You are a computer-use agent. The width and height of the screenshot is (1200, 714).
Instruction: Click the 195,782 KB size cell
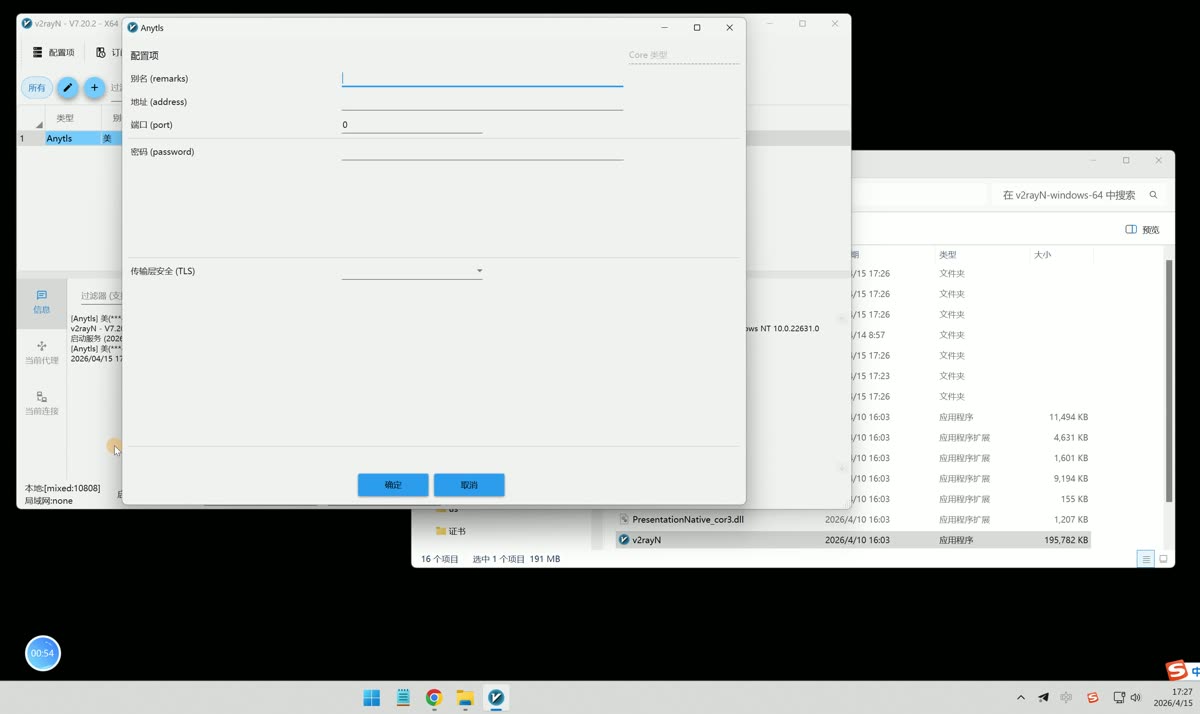click(1065, 540)
